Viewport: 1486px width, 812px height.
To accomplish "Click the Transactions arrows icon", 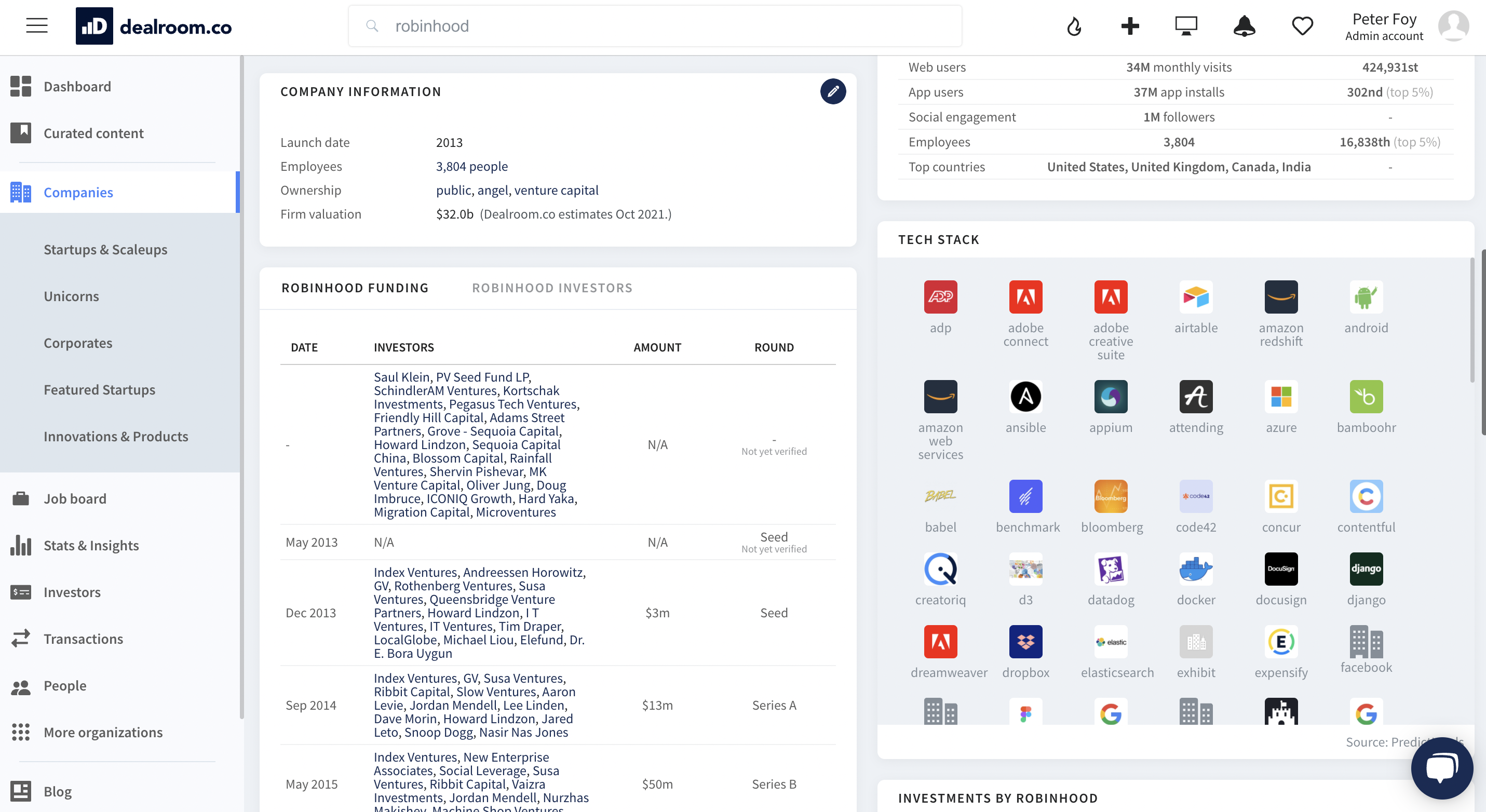I will point(21,639).
